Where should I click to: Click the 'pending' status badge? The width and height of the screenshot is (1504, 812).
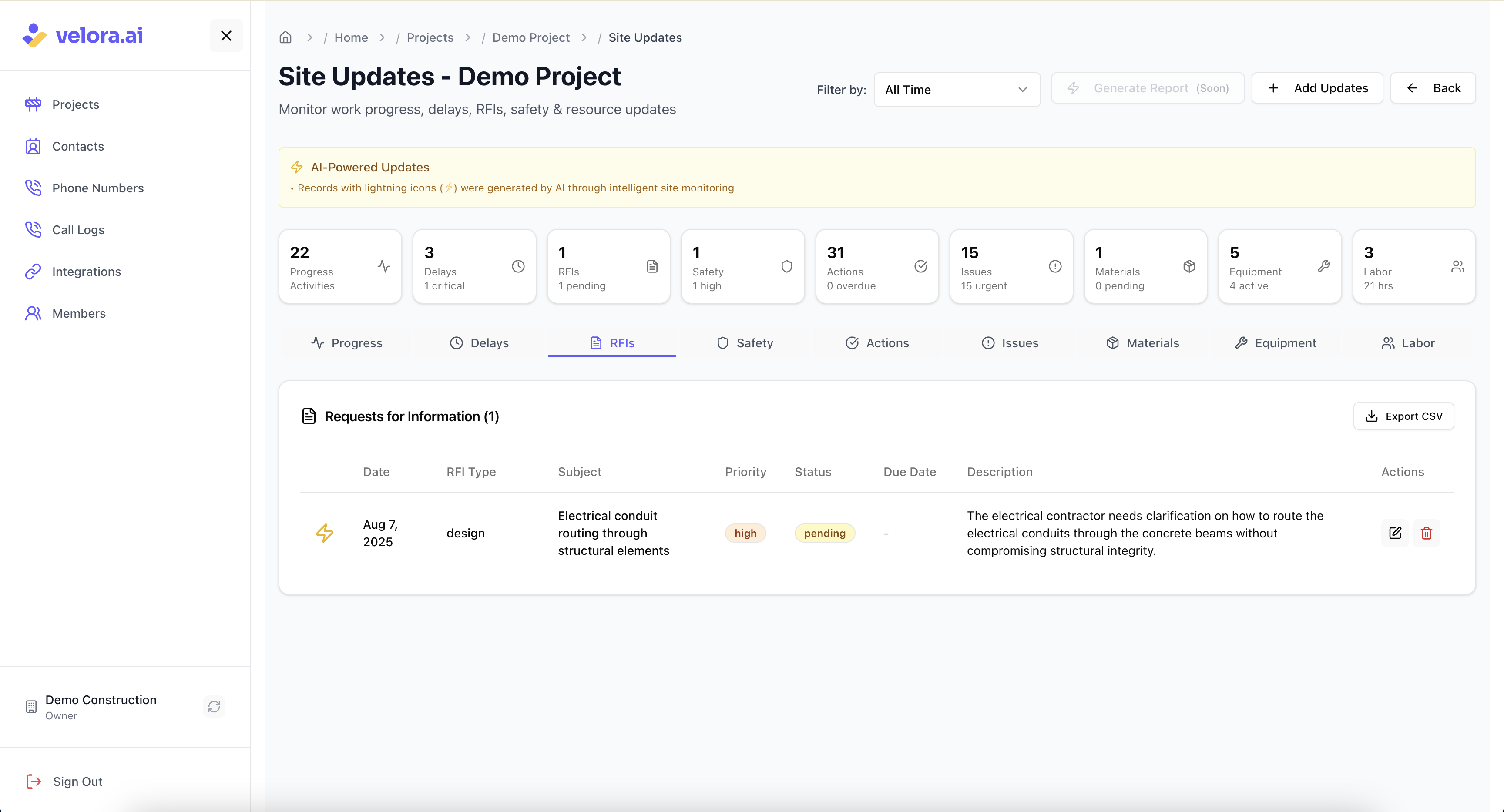point(824,533)
